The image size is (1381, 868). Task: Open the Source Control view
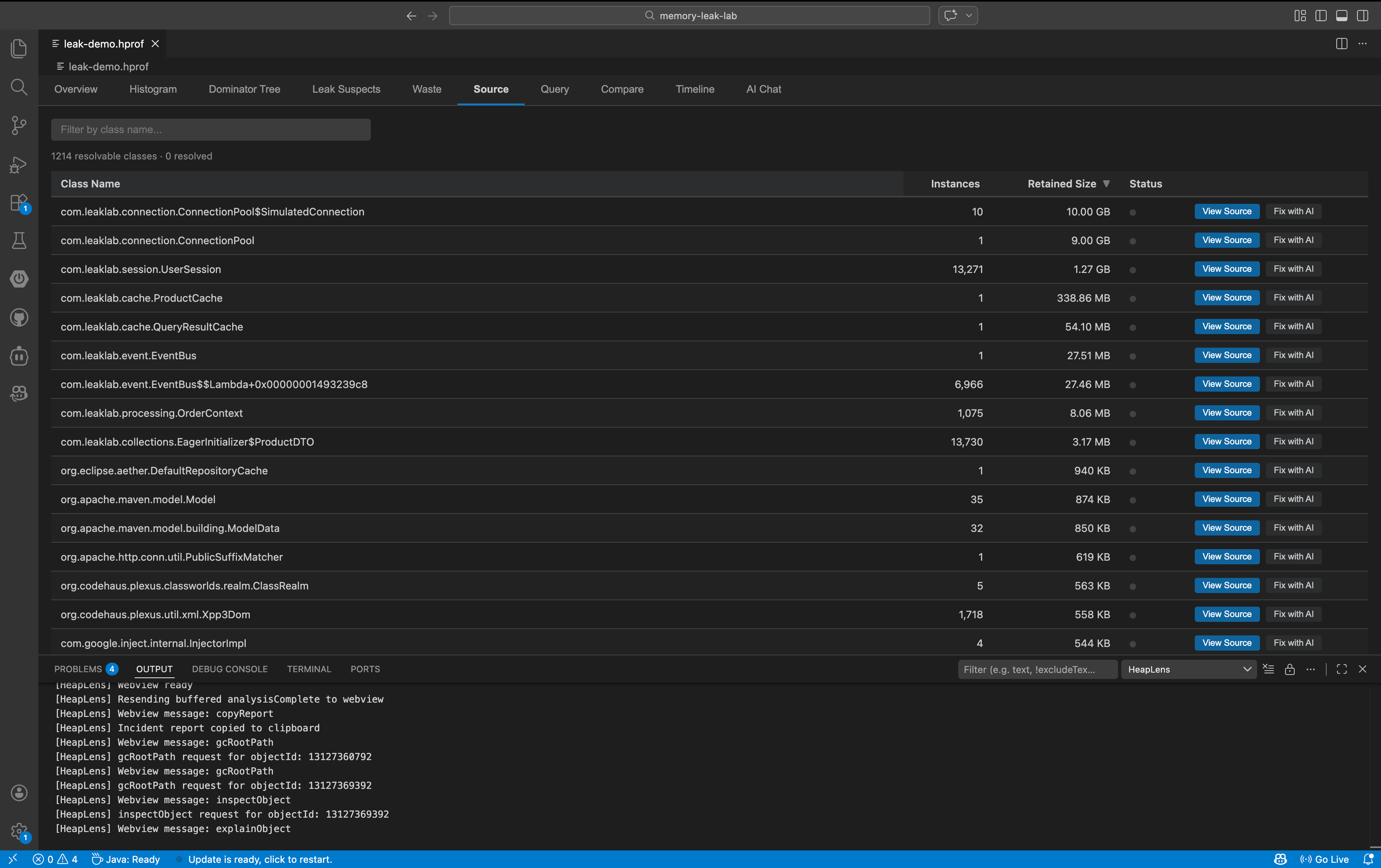click(19, 125)
